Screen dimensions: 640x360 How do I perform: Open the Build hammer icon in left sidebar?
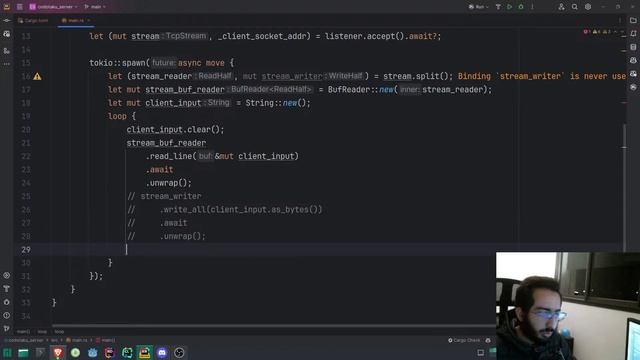point(7,289)
